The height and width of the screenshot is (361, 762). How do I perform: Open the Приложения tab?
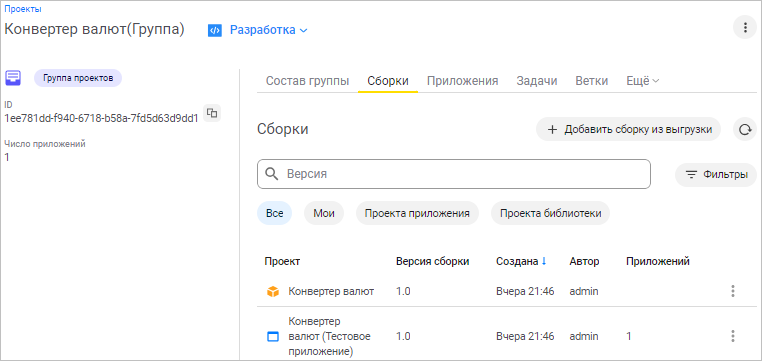tap(462, 81)
